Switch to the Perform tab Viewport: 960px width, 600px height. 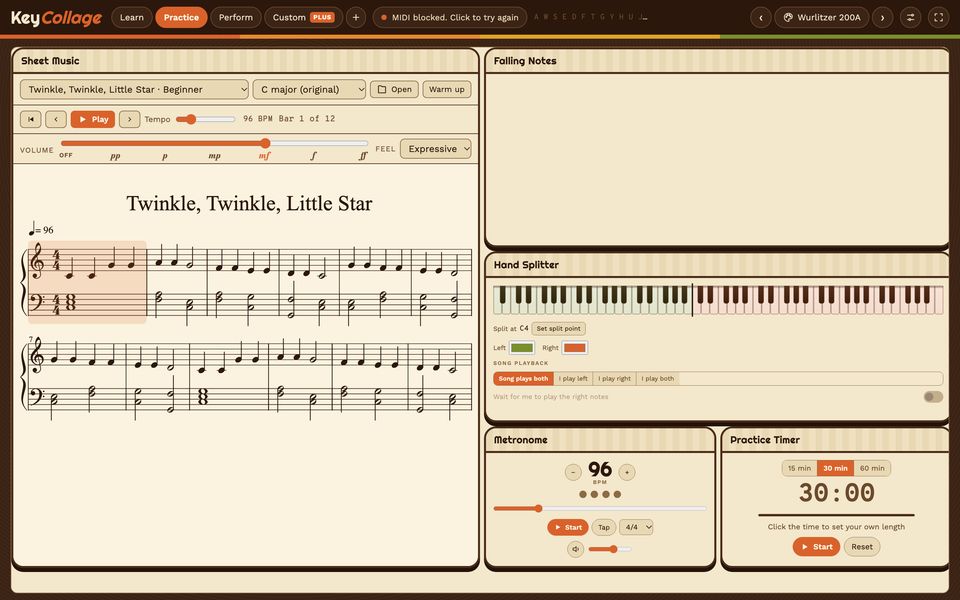[x=236, y=18]
